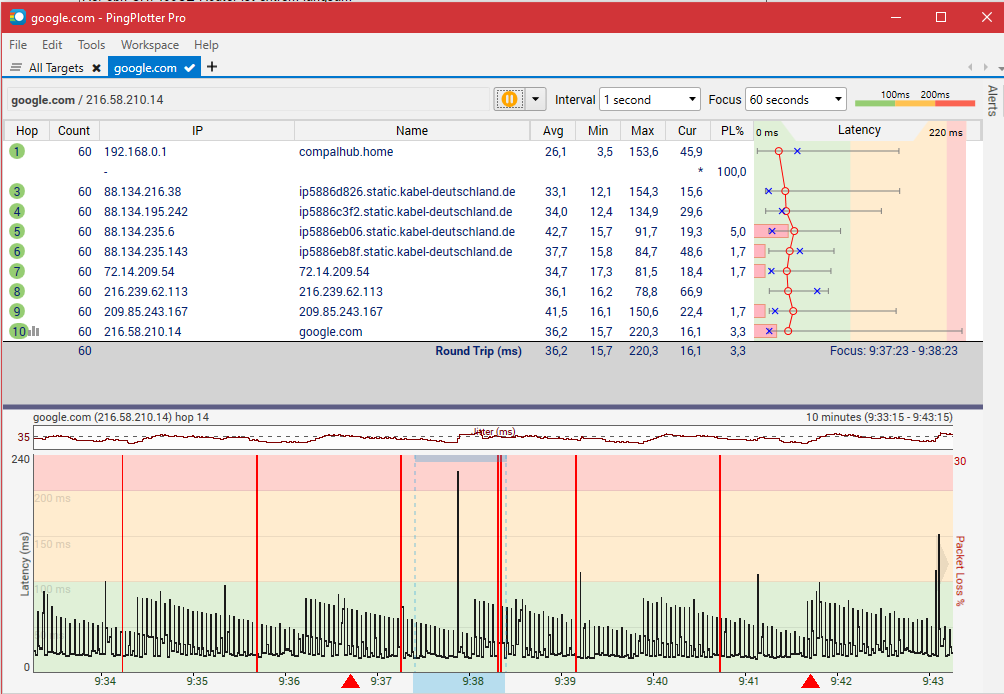Click the 100,0 packet loss value
Image resolution: width=1004 pixels, height=694 pixels.
(731, 172)
